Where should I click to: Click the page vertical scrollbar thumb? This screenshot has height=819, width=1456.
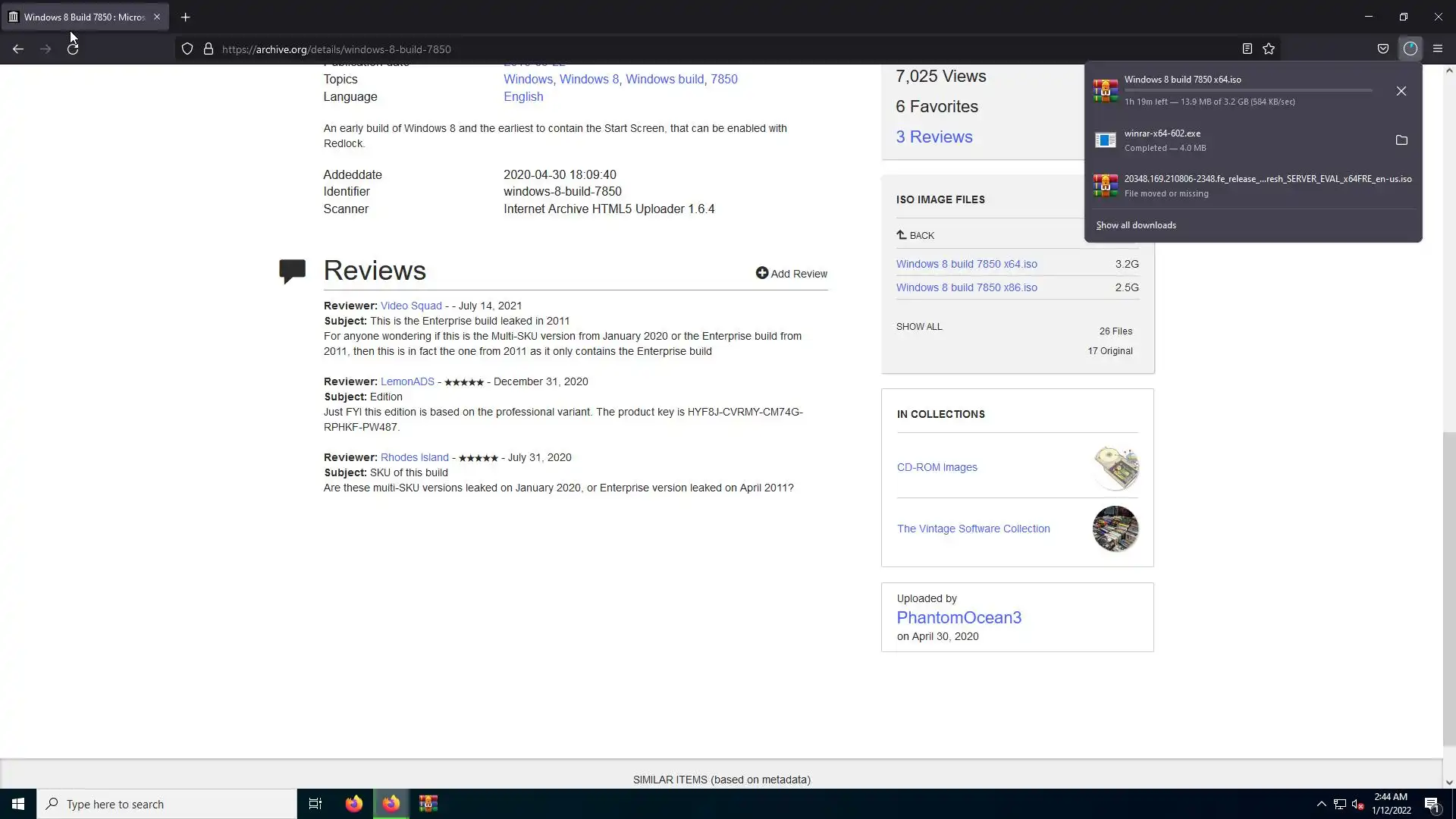[1448, 588]
